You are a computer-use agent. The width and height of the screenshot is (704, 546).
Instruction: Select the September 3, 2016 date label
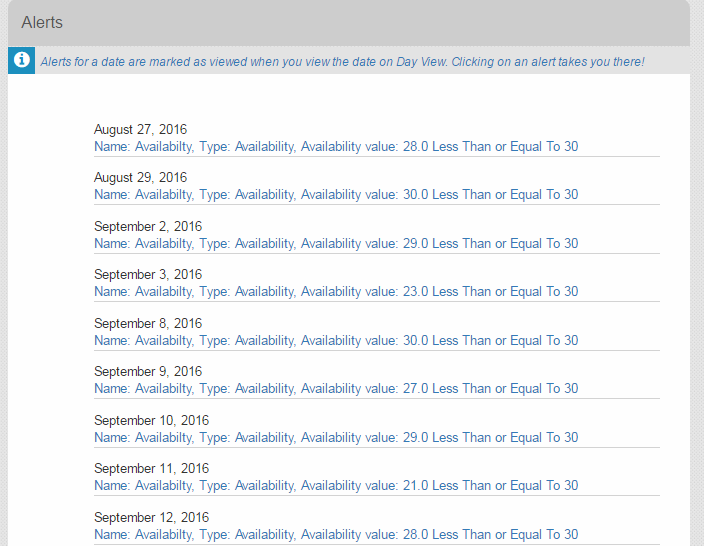pos(148,274)
